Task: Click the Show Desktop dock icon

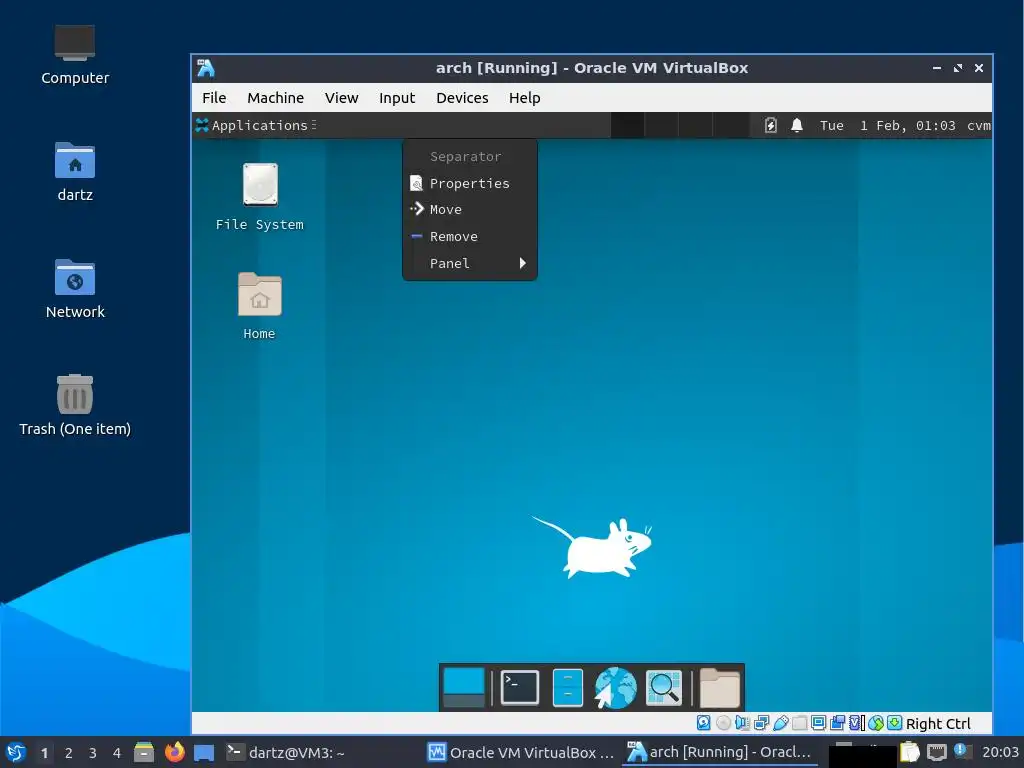Action: click(x=464, y=688)
